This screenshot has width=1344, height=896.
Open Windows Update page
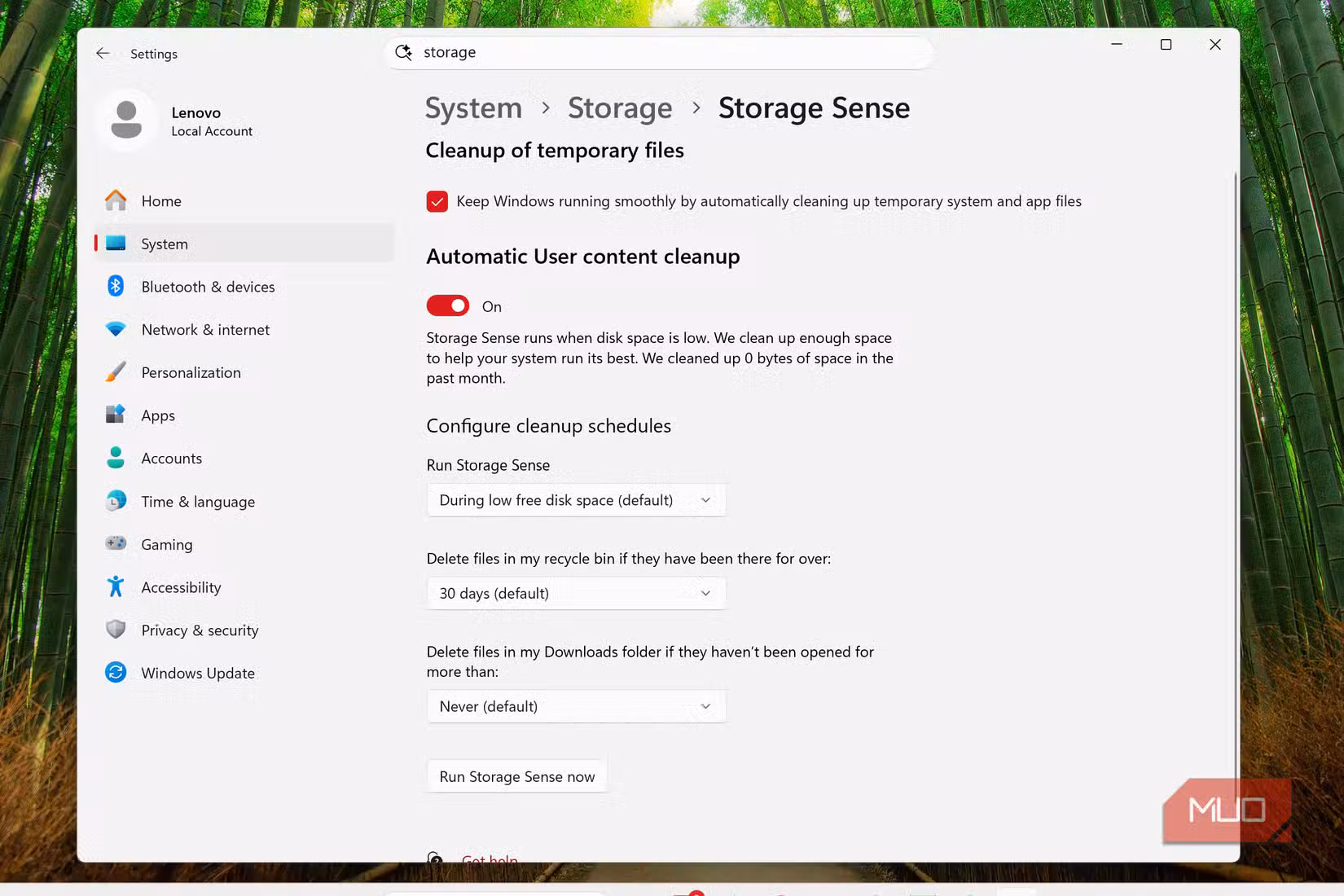tap(244, 673)
